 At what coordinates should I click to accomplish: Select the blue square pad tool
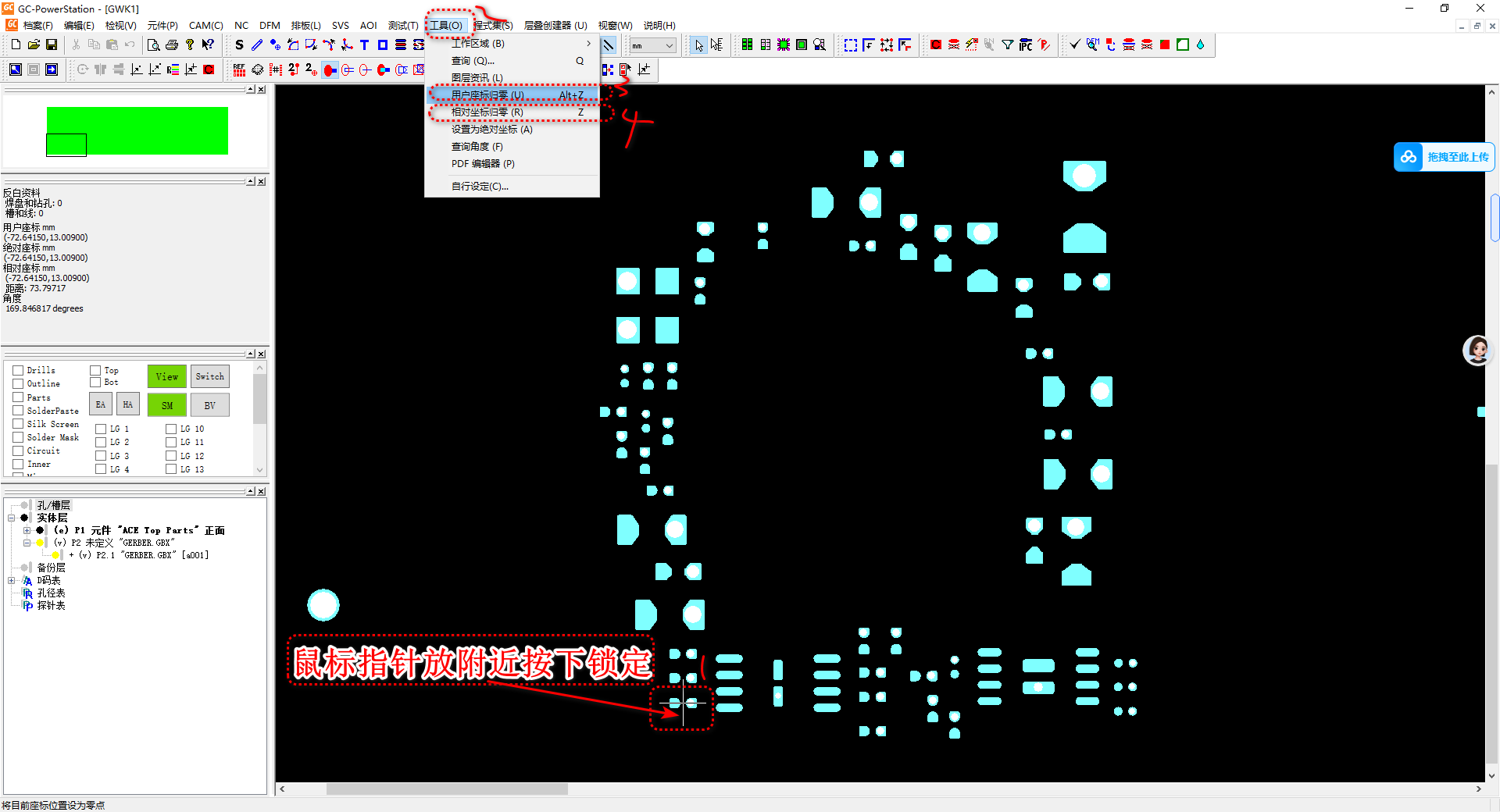pyautogui.click(x=383, y=45)
